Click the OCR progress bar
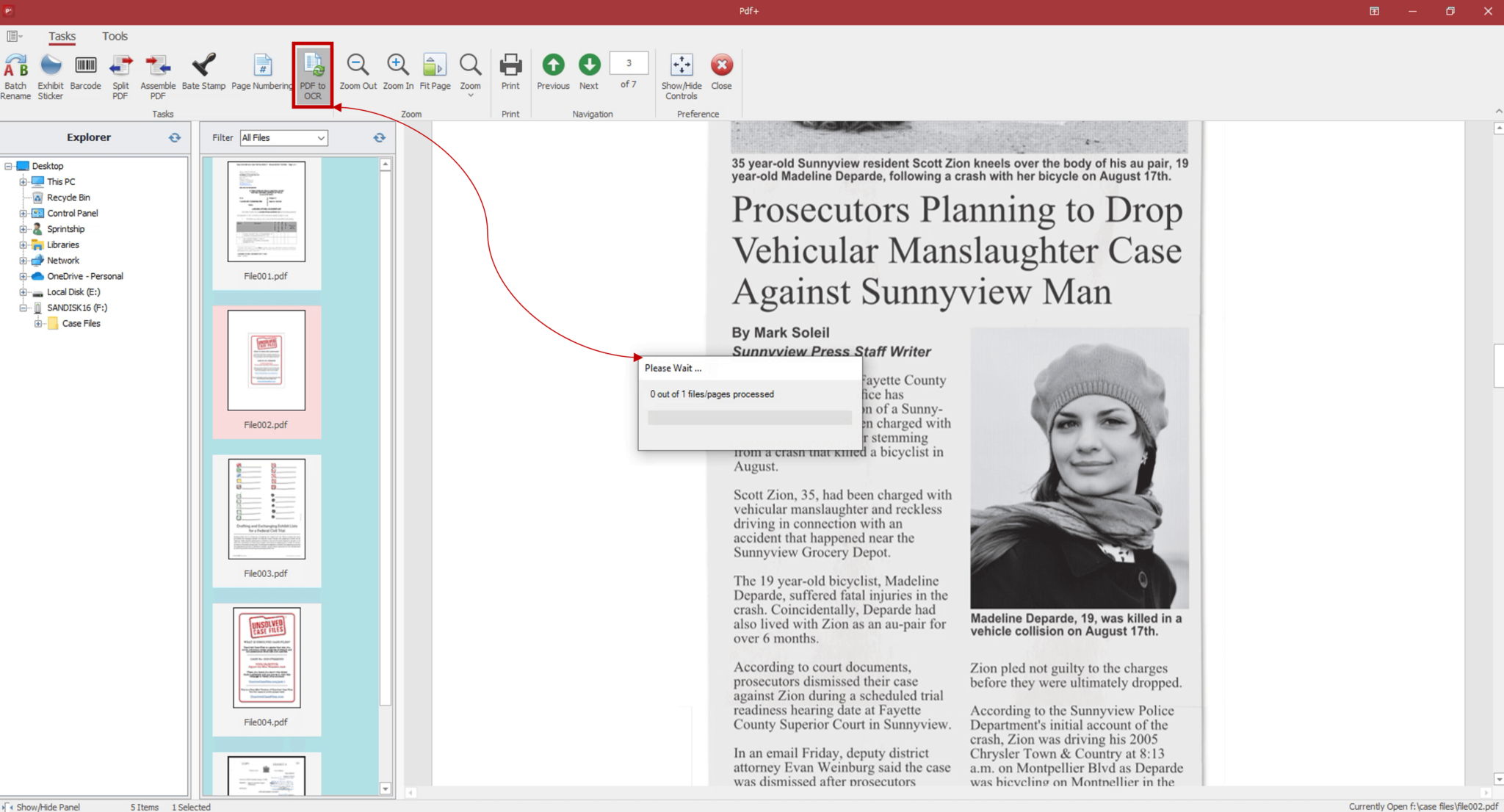The image size is (1504, 812). [749, 418]
